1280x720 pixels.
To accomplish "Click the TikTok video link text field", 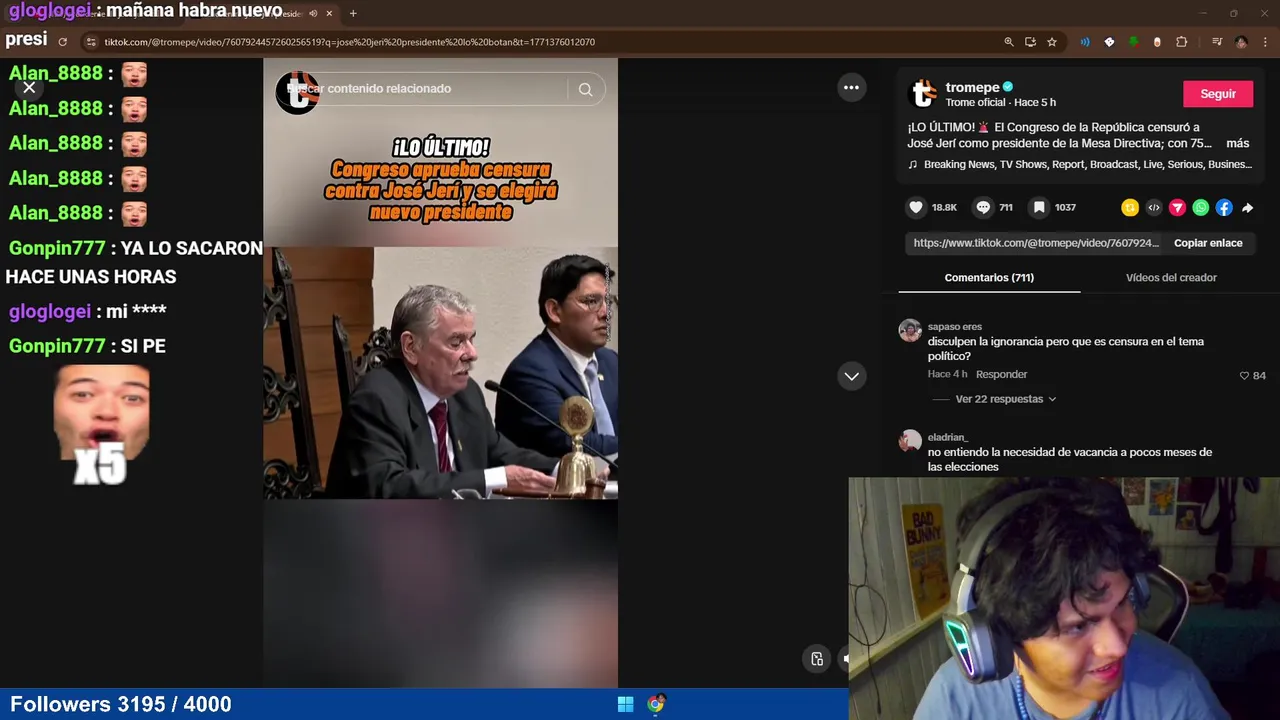I will [1036, 243].
